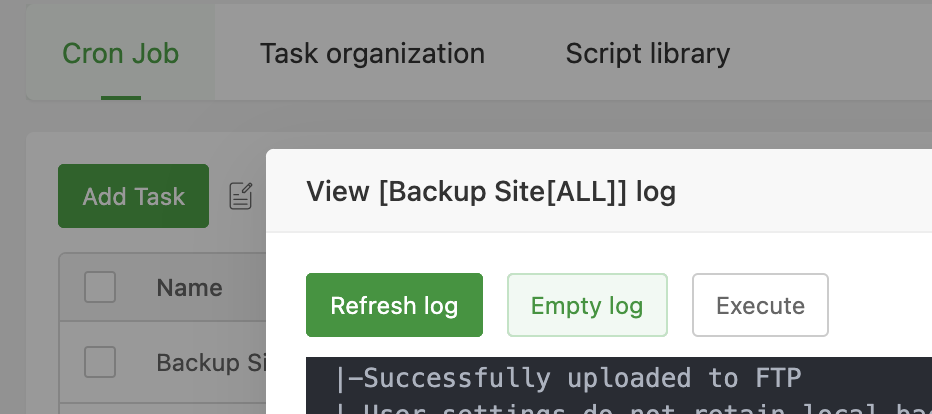This screenshot has height=414, width=932.
Task: Run the task via Execute button
Action: (760, 305)
